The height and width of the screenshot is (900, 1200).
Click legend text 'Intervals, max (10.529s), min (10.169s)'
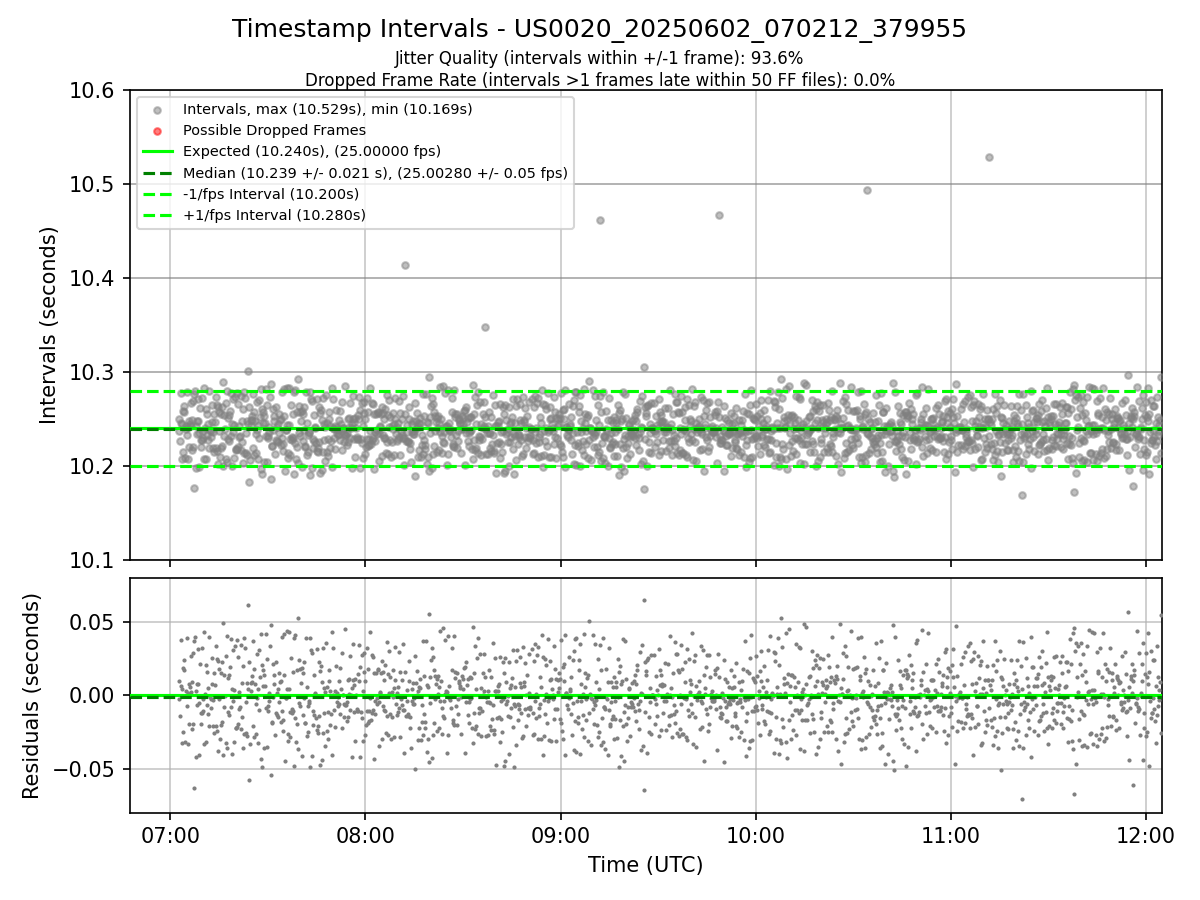pyautogui.click(x=328, y=109)
